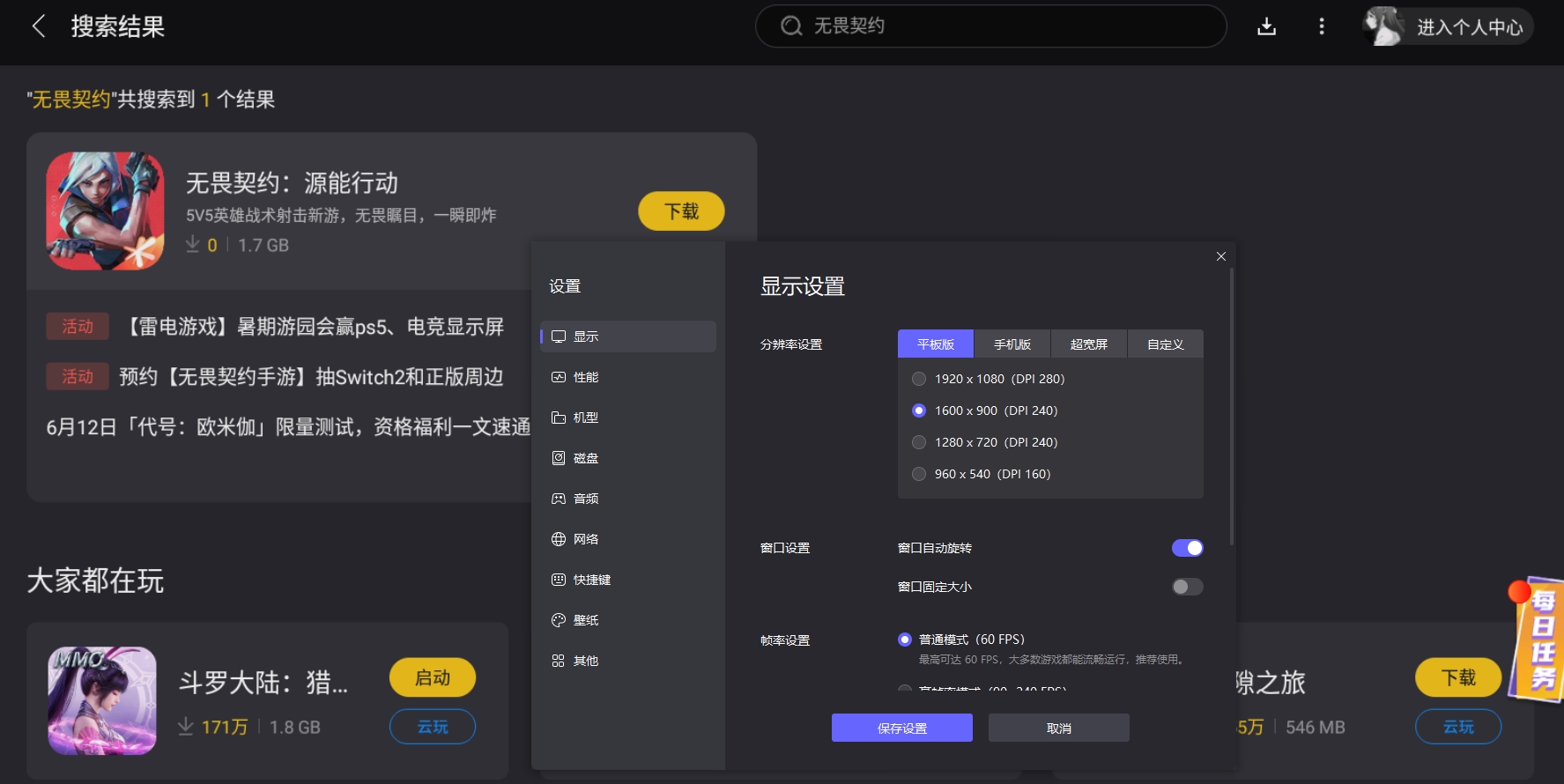Go to 快捷键 shortcut settings
This screenshot has width=1564, height=784.
590,580
